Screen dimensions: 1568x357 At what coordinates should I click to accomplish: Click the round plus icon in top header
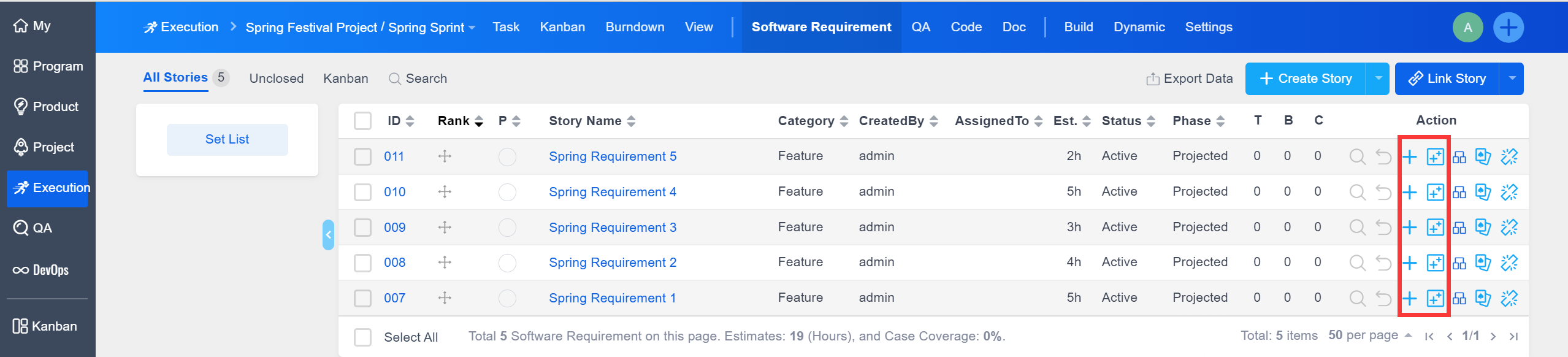click(x=1508, y=28)
